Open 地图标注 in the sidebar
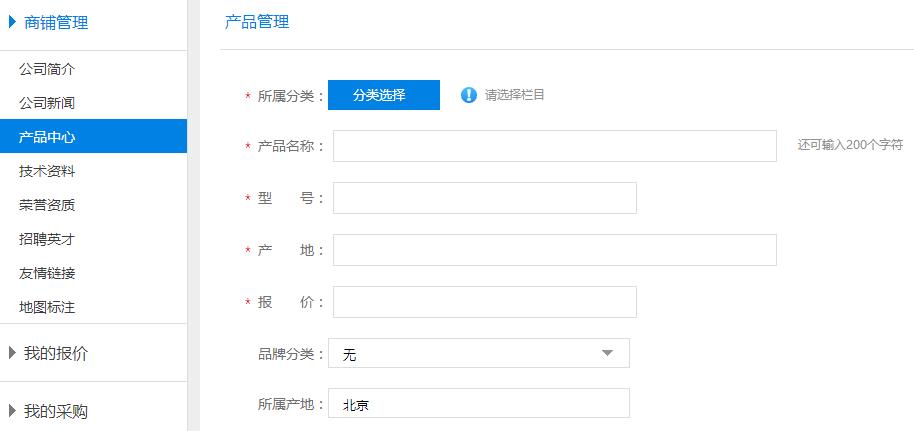914x431 pixels. (47, 307)
